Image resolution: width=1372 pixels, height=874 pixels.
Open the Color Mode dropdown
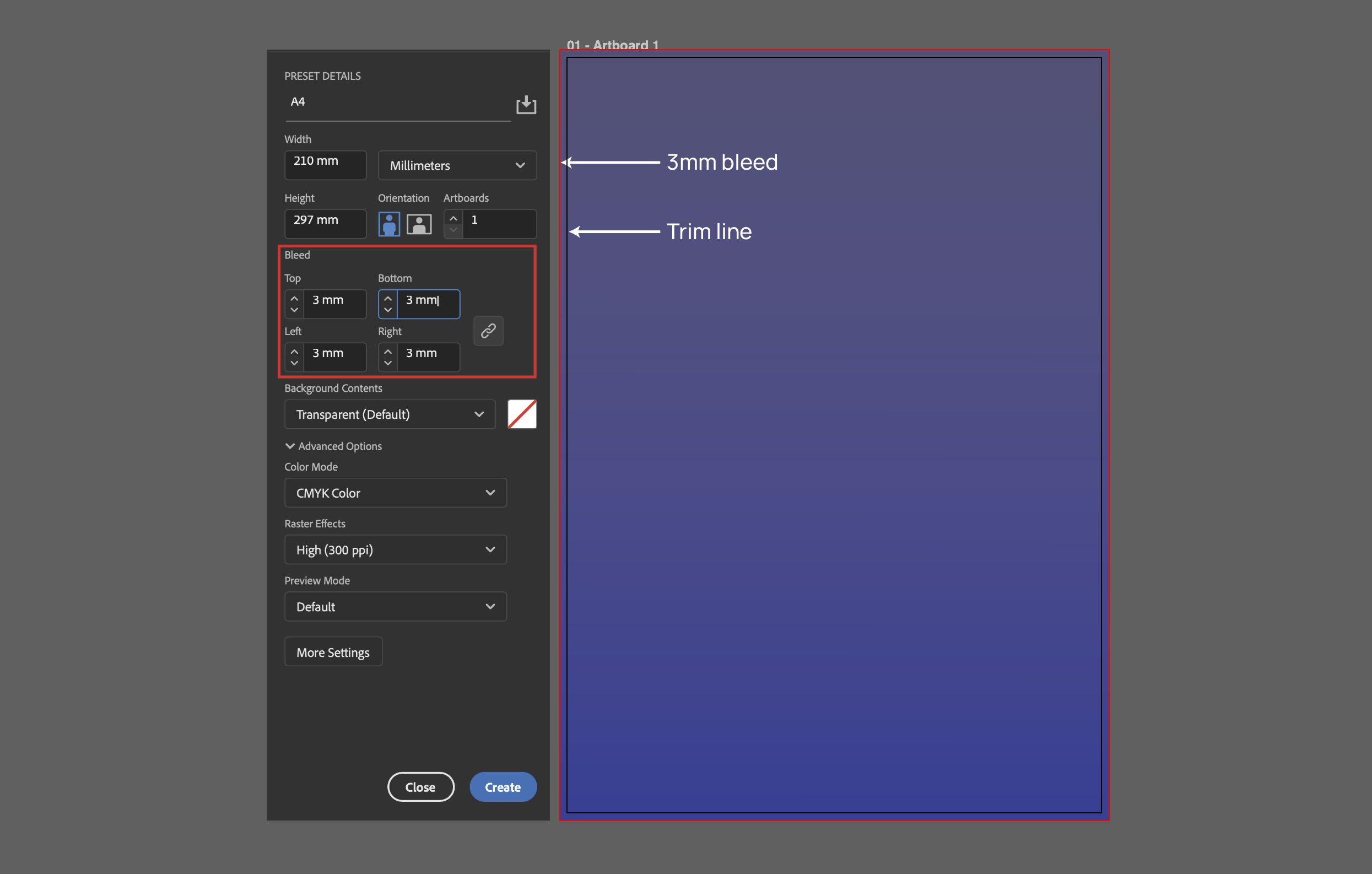pos(395,493)
